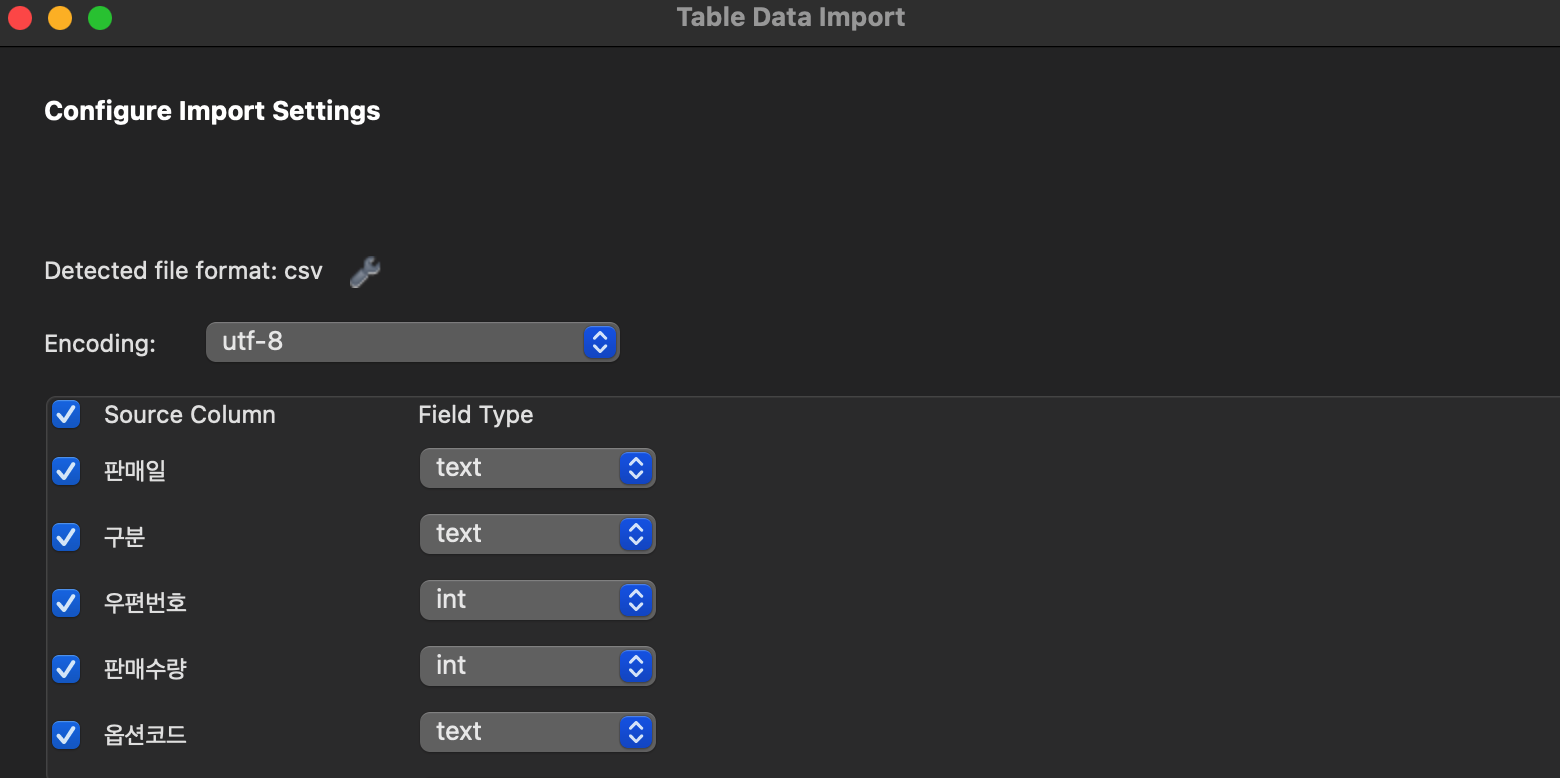Open field type dropdown for 구분

[537, 534]
